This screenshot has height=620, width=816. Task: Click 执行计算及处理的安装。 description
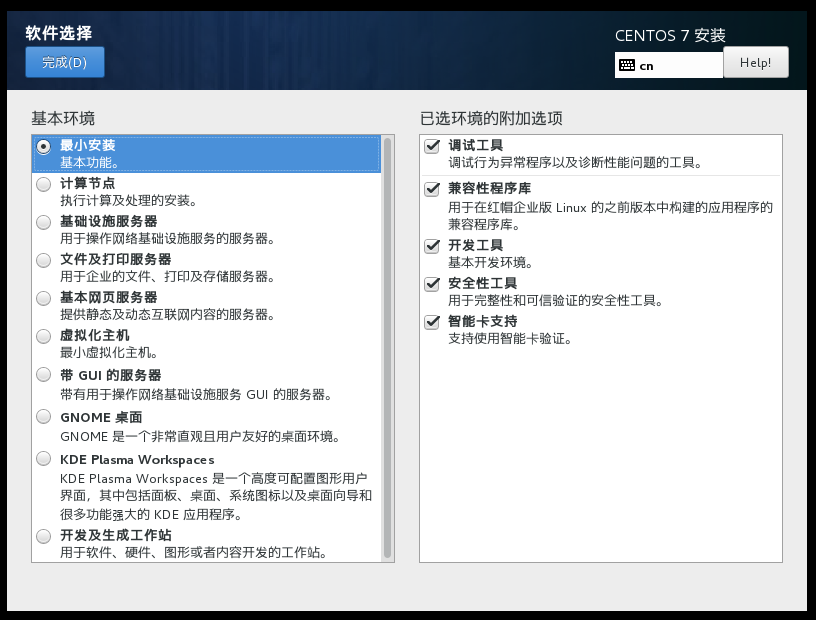tap(129, 200)
